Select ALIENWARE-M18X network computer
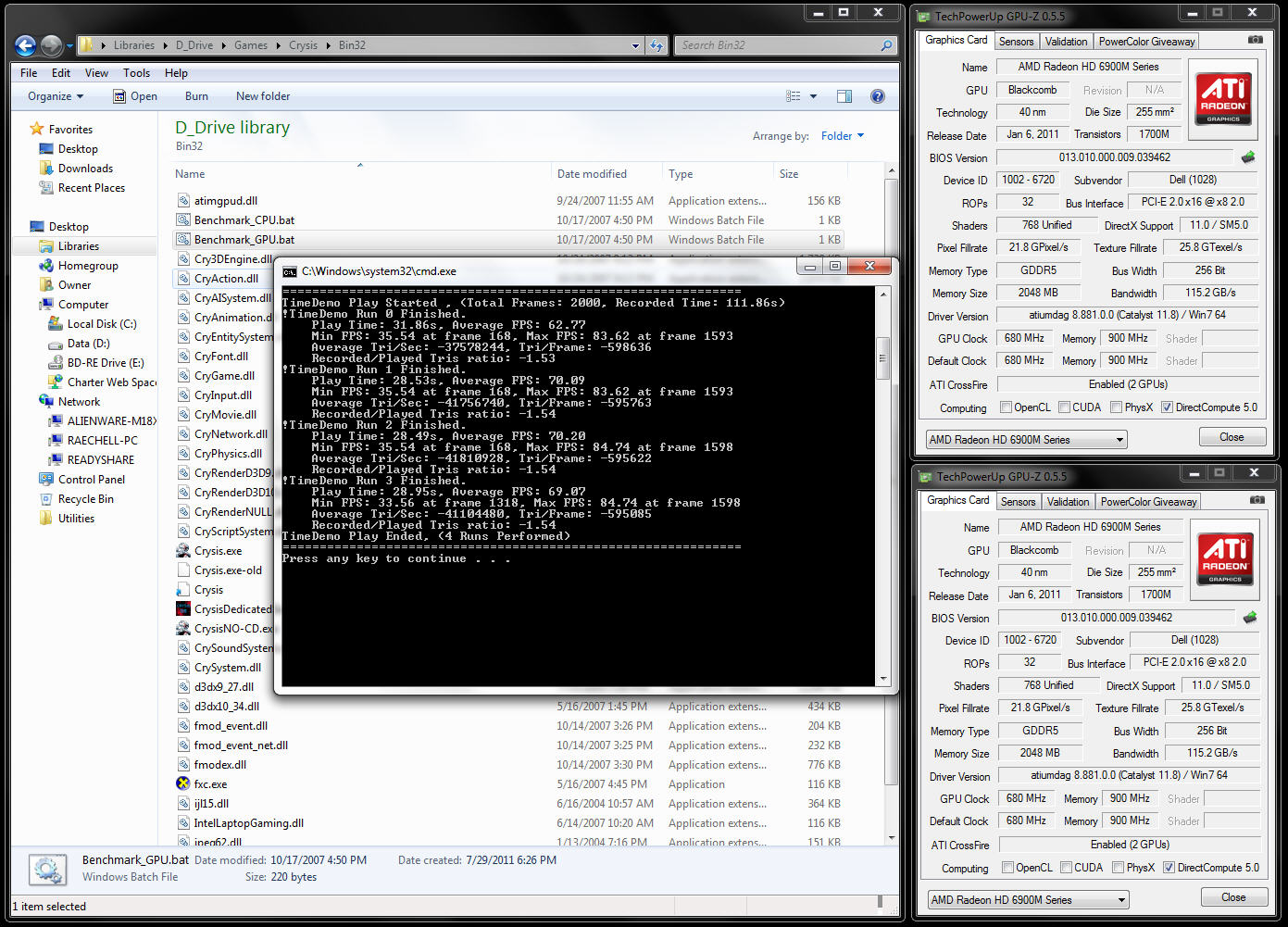Viewport: 1288px width, 927px height. tap(102, 420)
